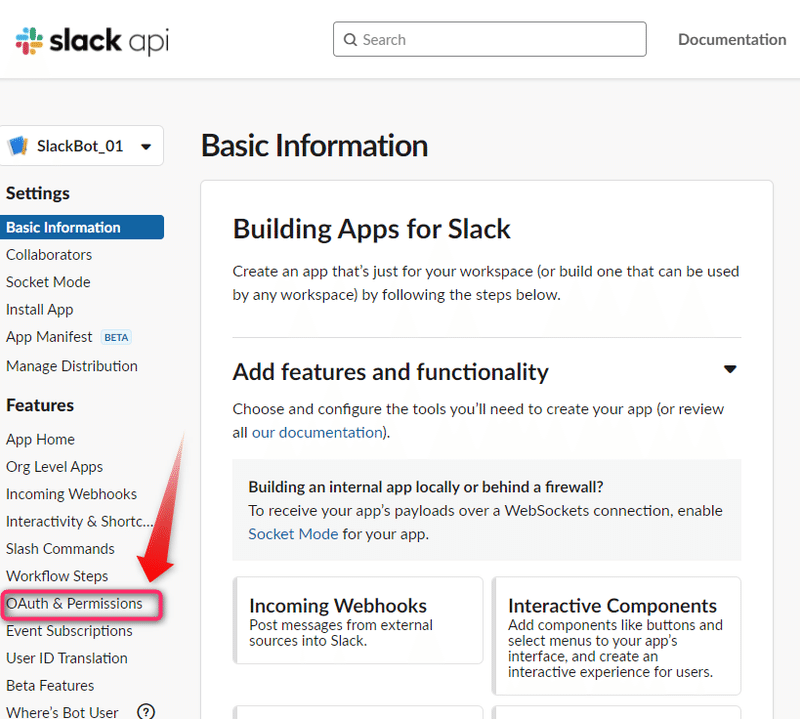This screenshot has height=719, width=800.
Task: Open Manage Distribution settings
Action: click(72, 366)
